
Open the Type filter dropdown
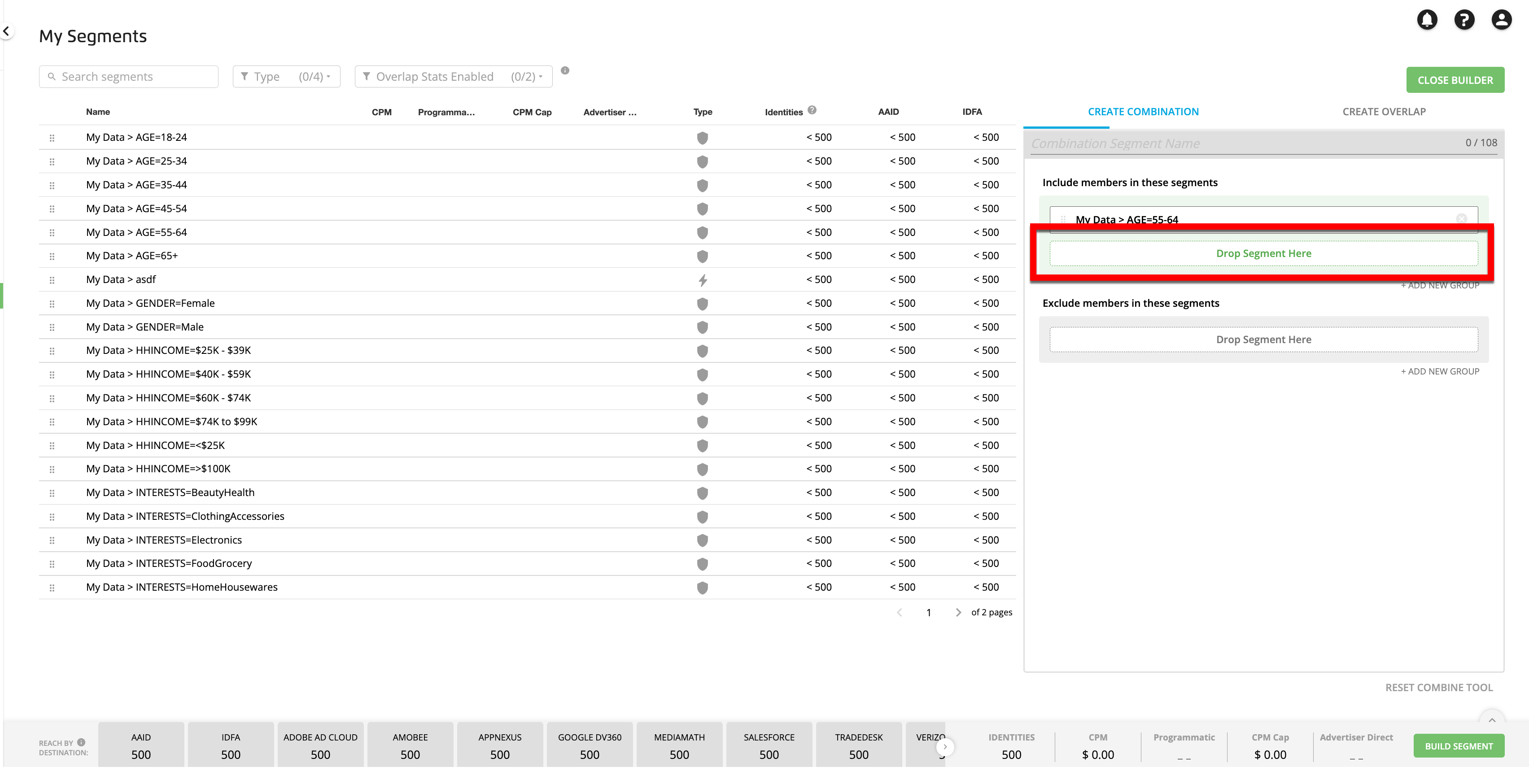click(x=286, y=77)
